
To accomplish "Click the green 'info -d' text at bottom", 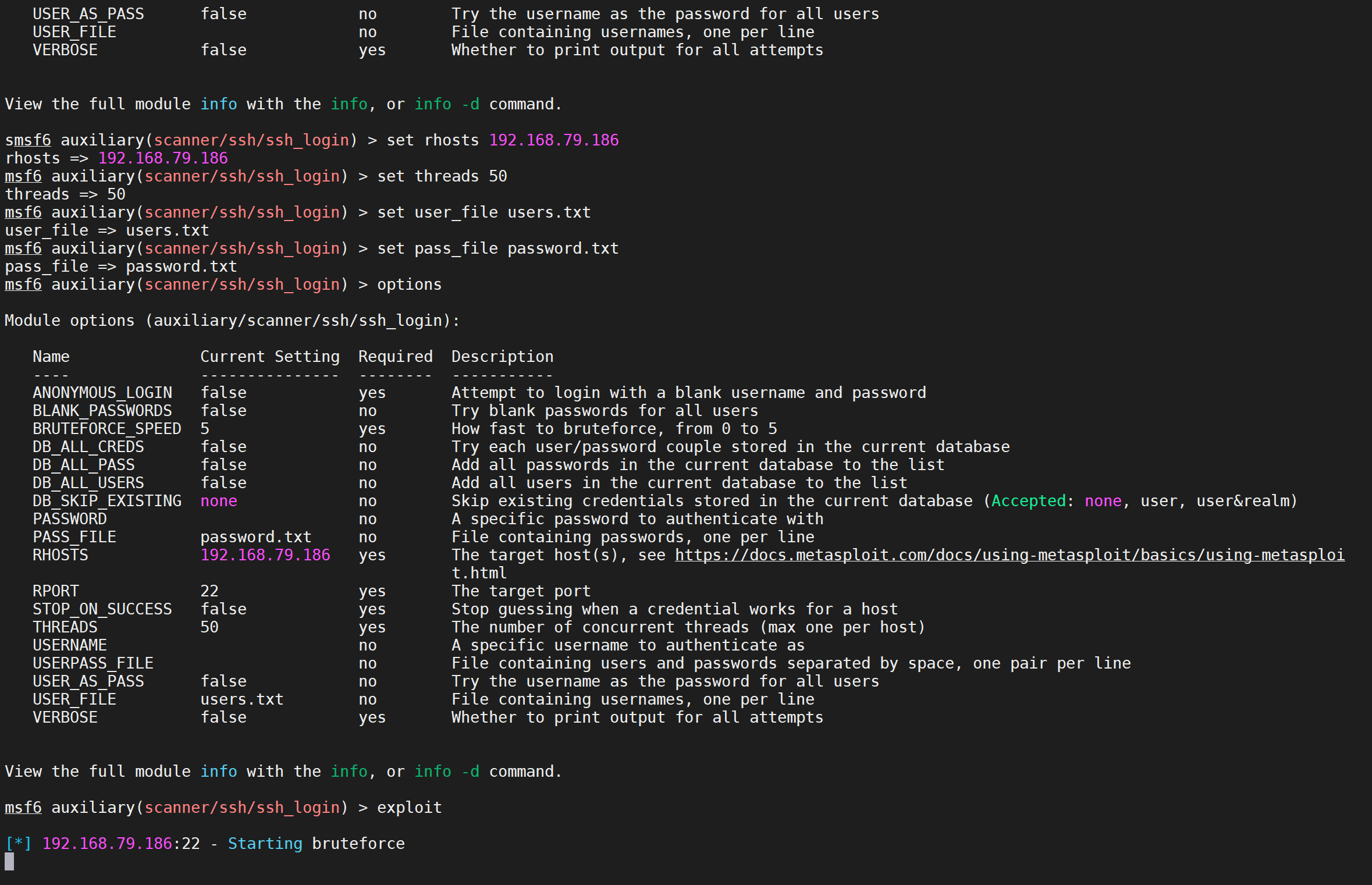I will click(447, 772).
